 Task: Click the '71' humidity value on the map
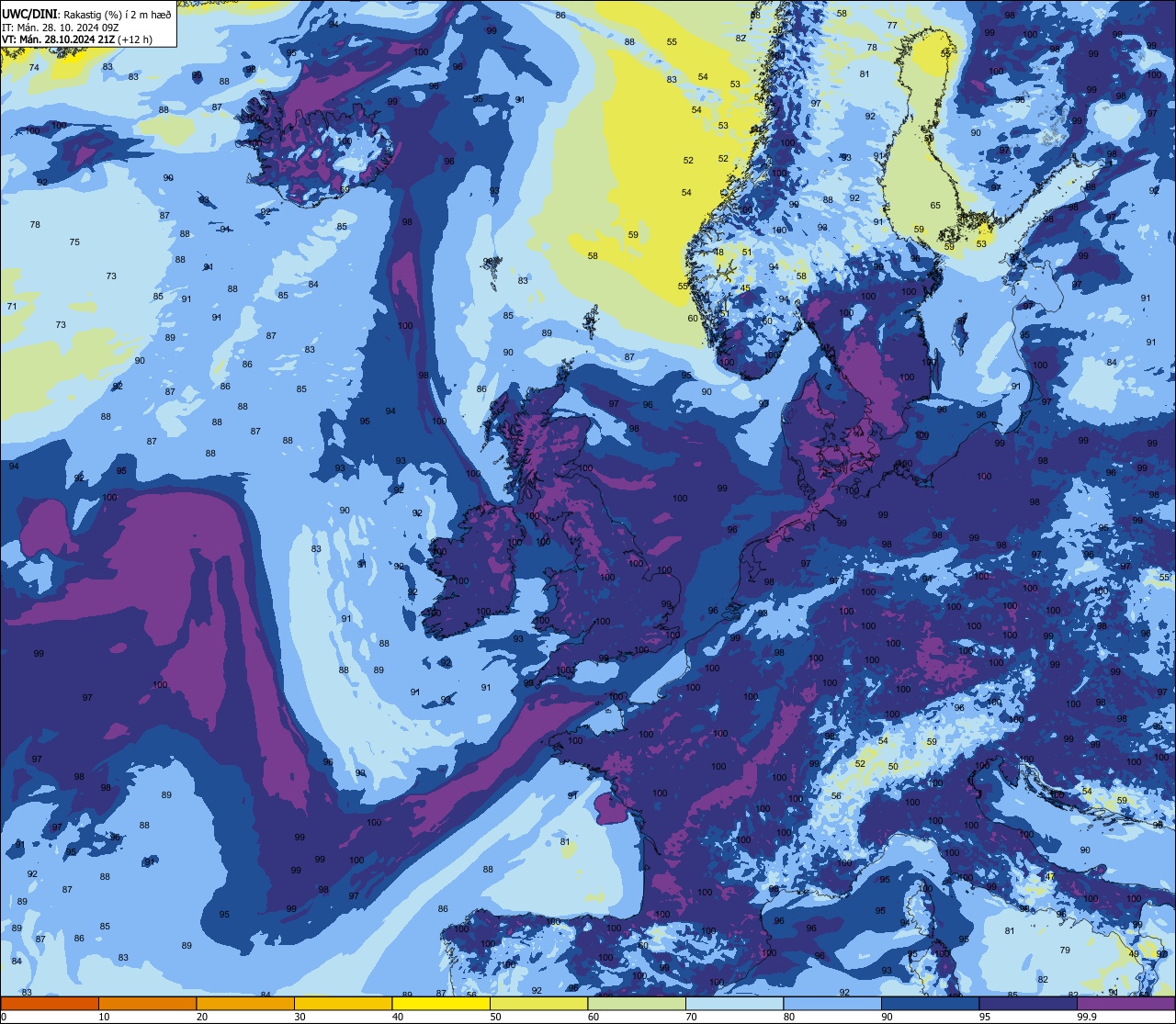point(12,307)
